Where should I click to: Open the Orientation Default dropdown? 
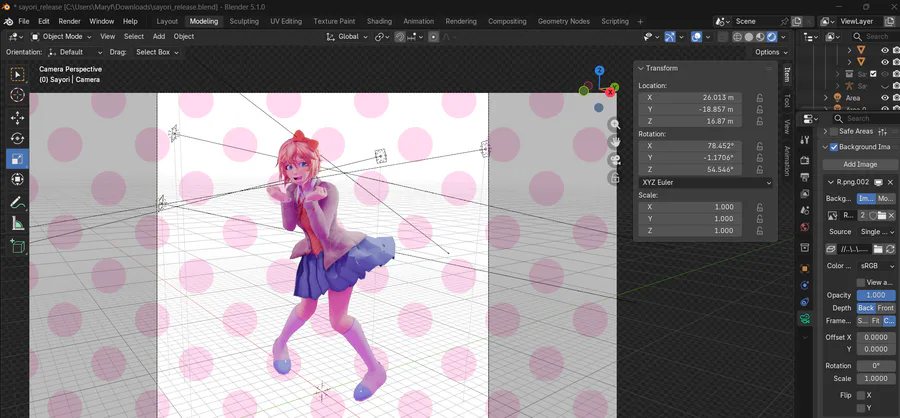click(75, 52)
